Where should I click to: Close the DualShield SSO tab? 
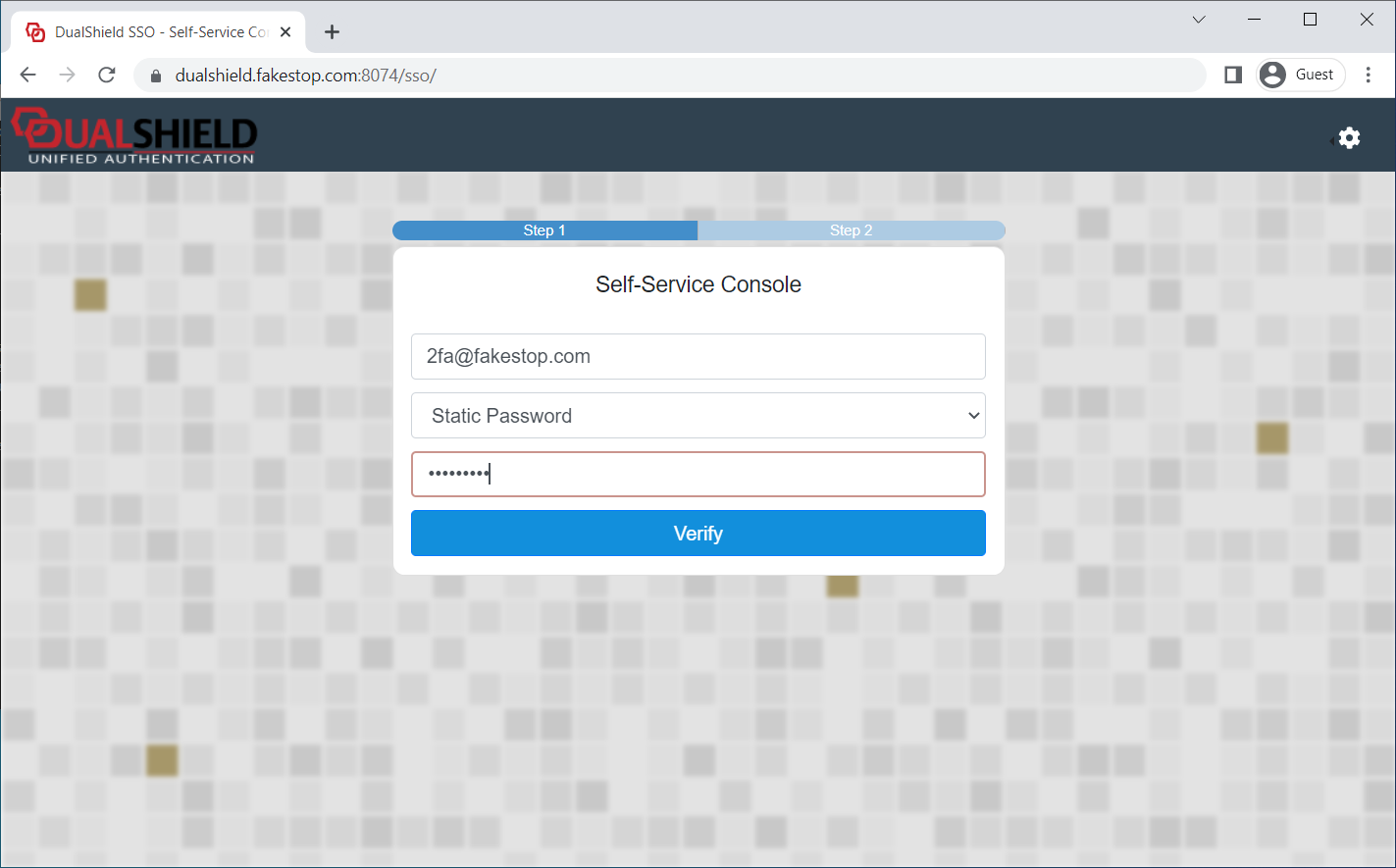(x=285, y=32)
